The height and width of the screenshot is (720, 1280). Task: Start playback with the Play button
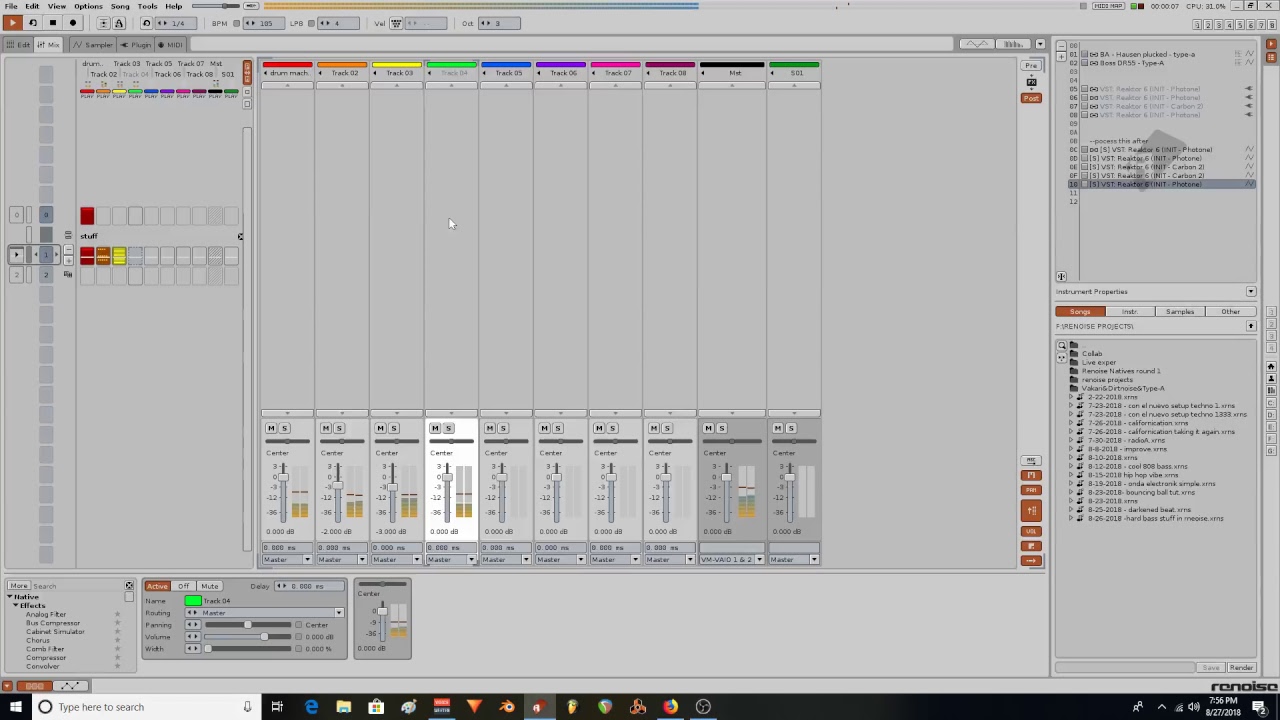[12, 22]
